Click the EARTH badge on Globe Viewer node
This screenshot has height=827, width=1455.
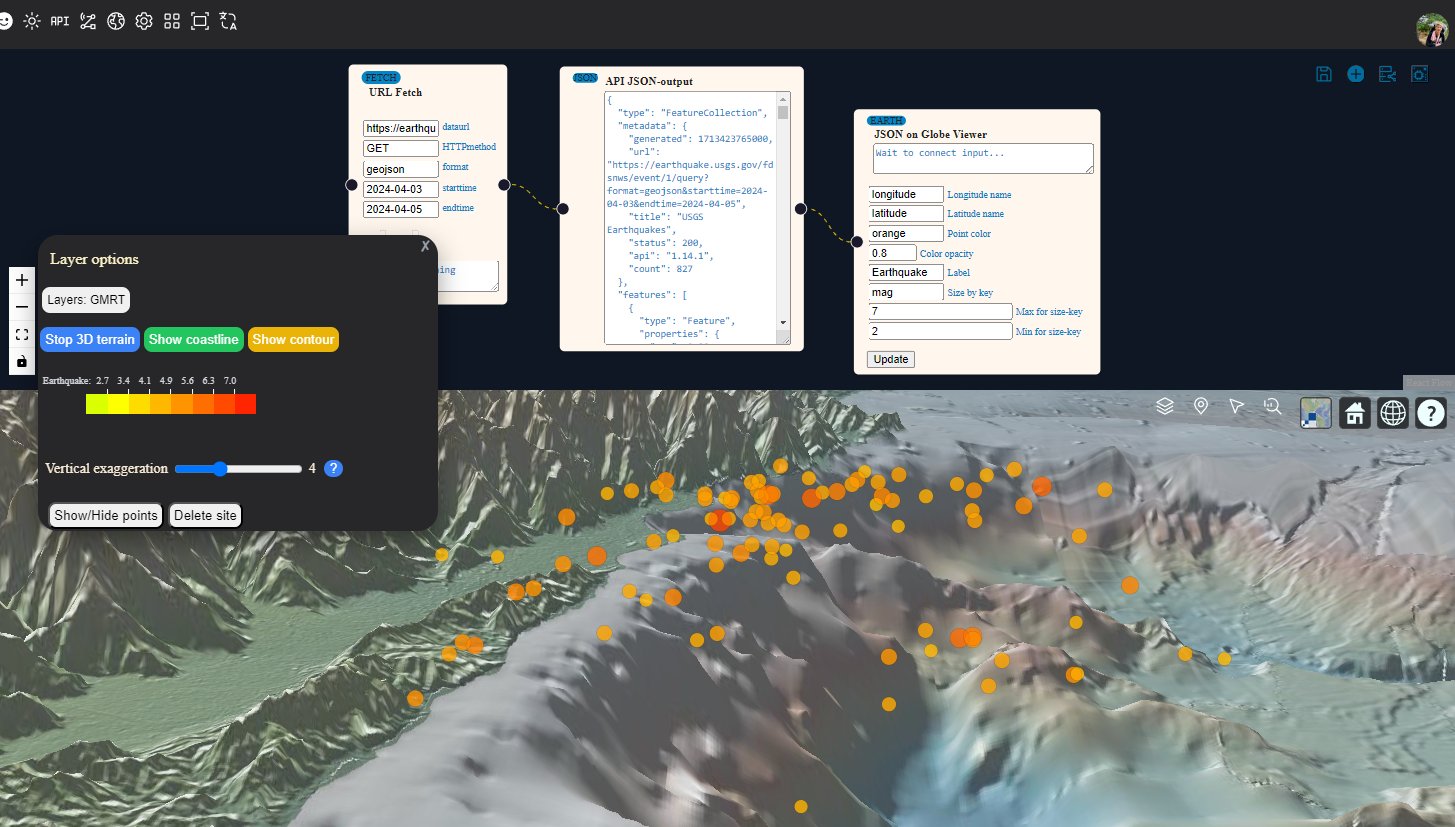point(886,120)
